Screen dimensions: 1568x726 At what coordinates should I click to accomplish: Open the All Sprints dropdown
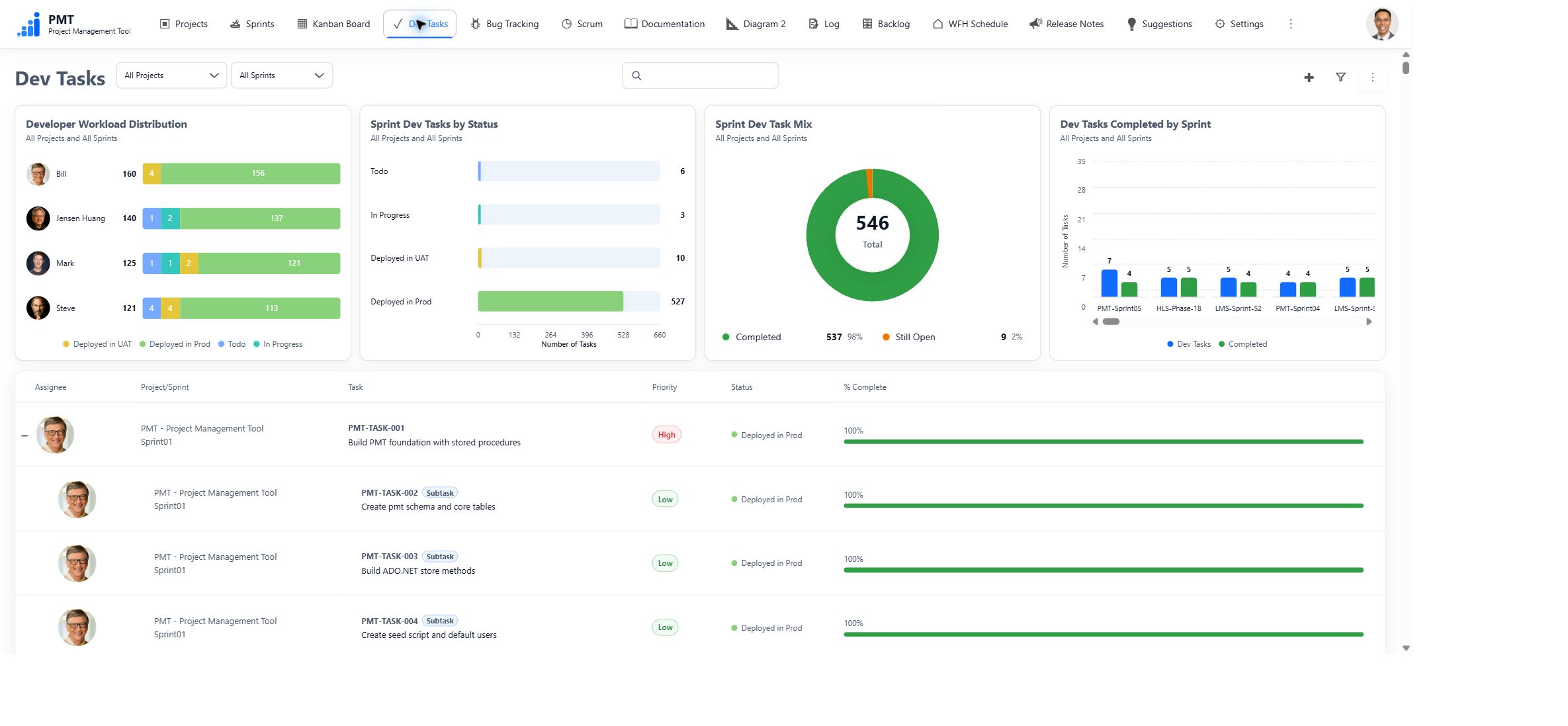(282, 75)
